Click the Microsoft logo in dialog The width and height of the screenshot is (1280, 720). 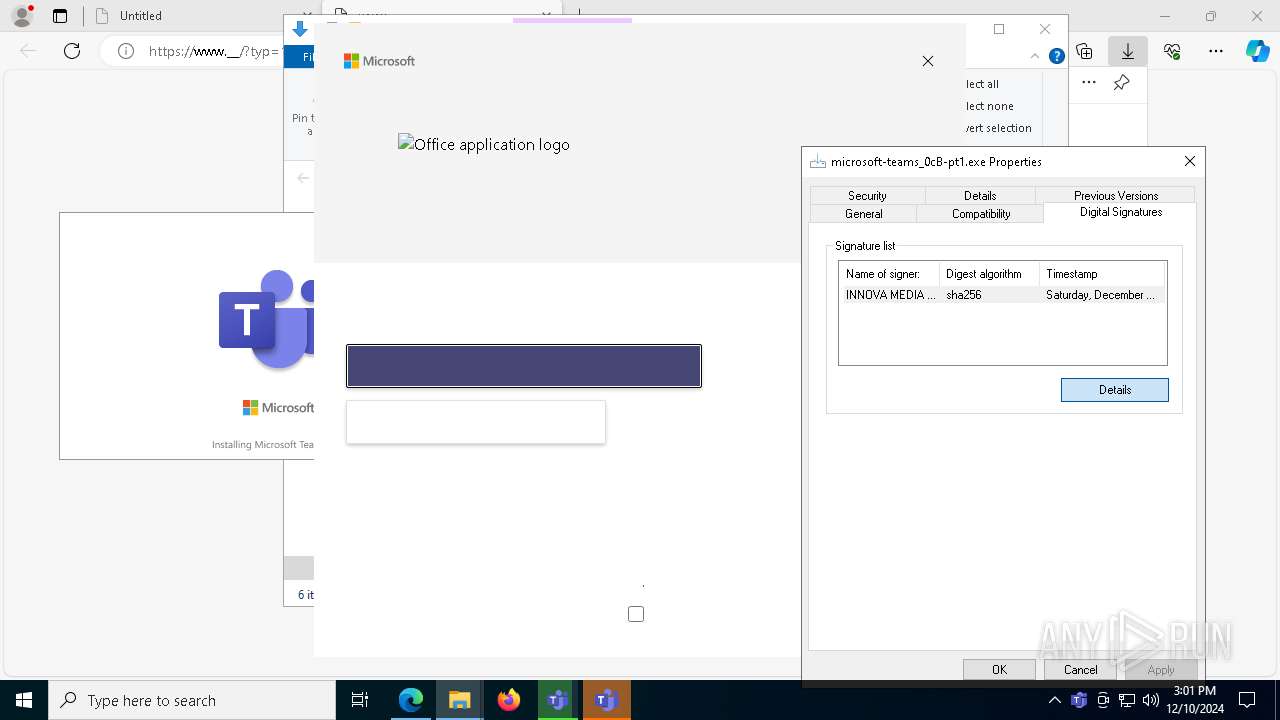pos(379,61)
